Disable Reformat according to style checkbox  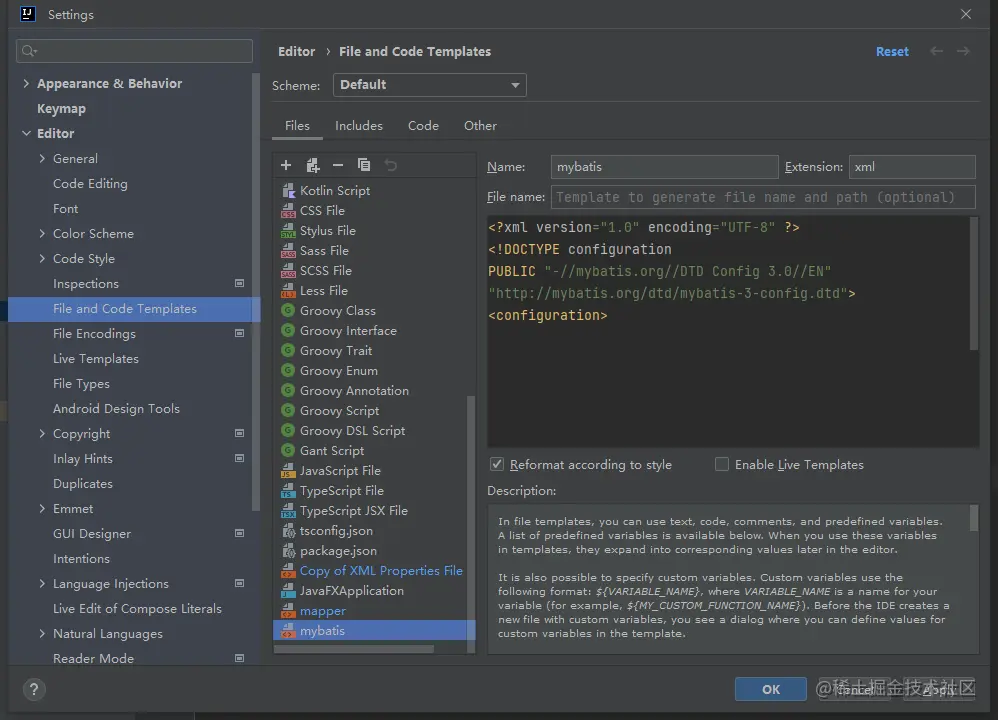(x=497, y=465)
